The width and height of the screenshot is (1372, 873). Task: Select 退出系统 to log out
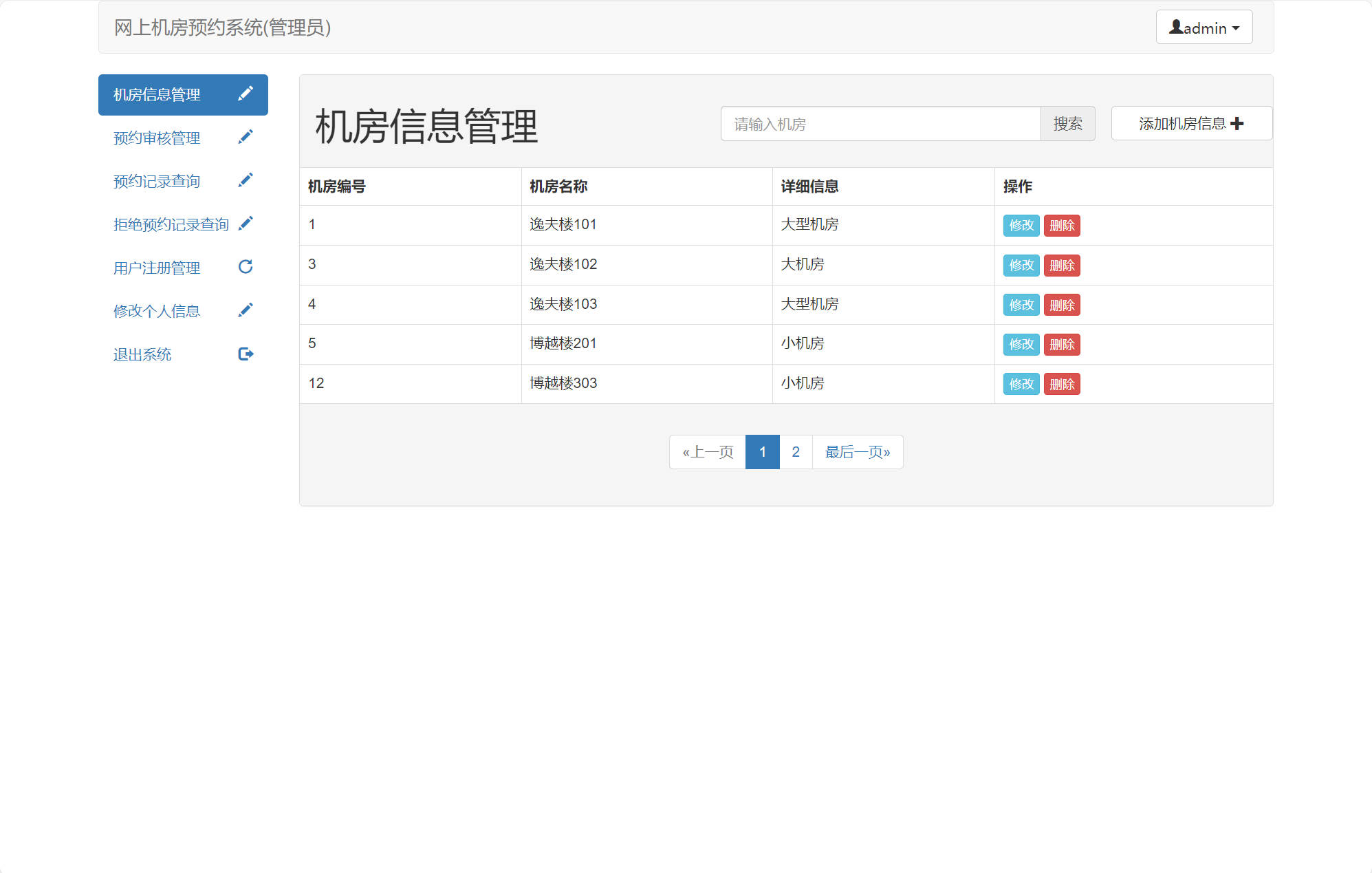click(142, 354)
